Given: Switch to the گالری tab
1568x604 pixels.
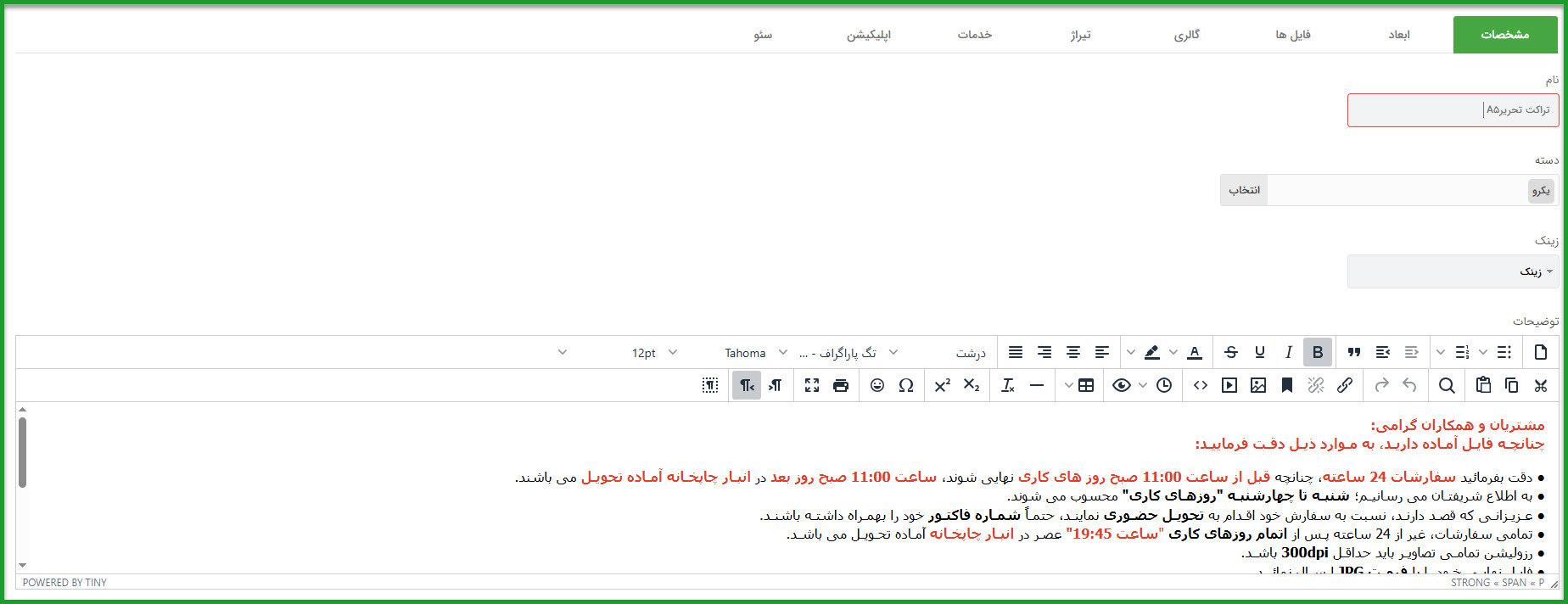Looking at the screenshot, I should click(x=1187, y=35).
